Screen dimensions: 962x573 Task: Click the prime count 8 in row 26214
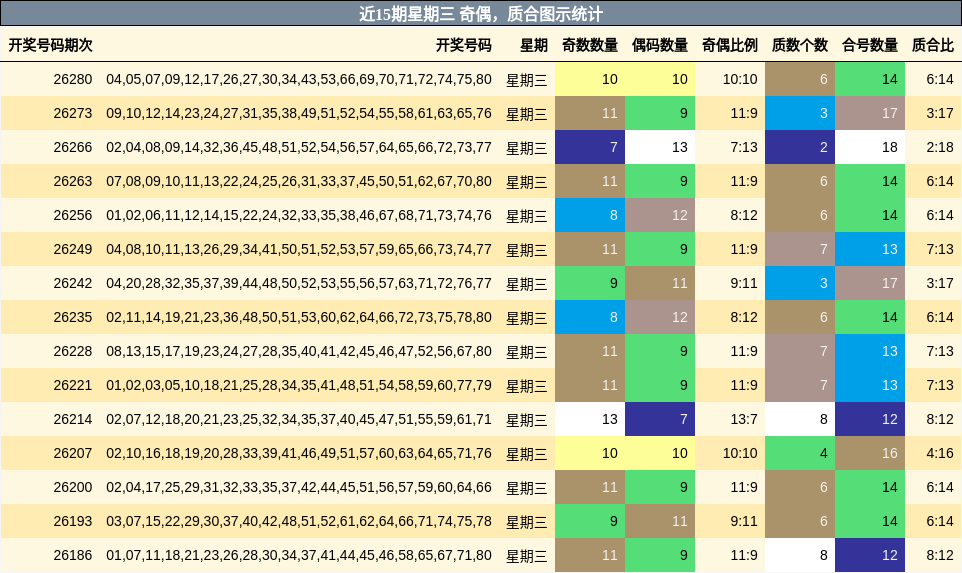800,419
